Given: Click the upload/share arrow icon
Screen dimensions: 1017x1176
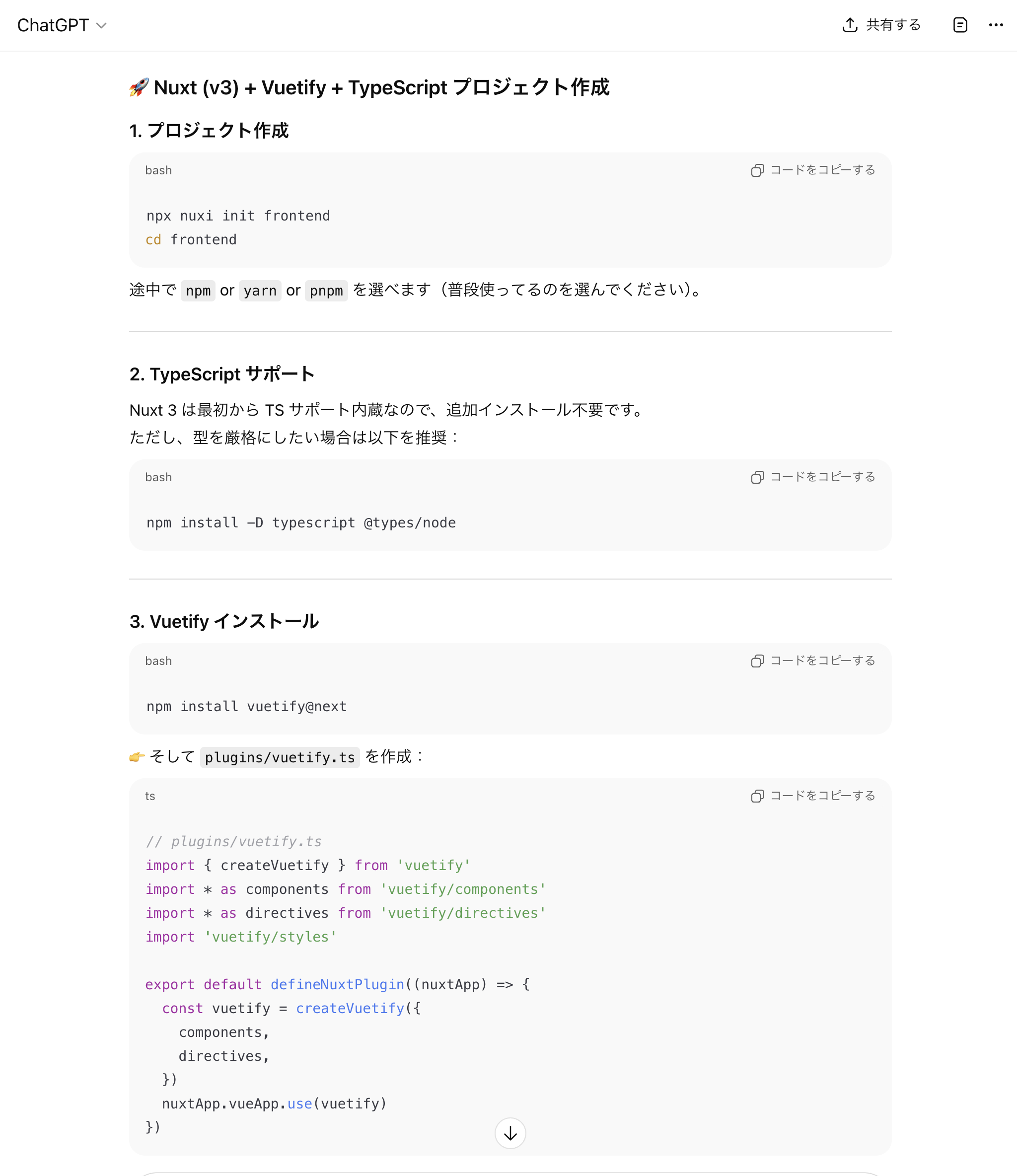Looking at the screenshot, I should (x=850, y=24).
